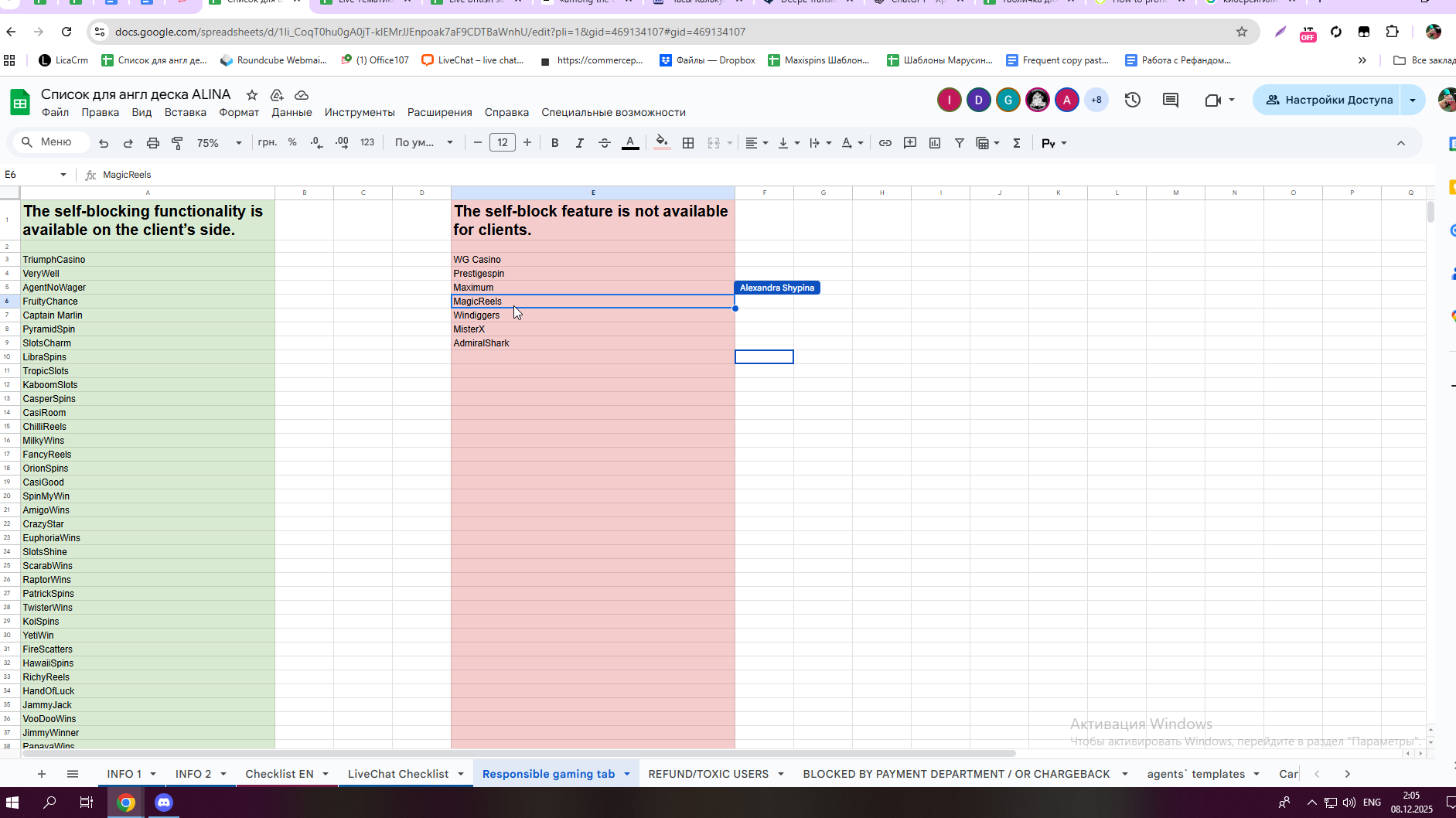The height and width of the screenshot is (818, 1456).
Task: Decrease font size with minus
Action: (477, 142)
